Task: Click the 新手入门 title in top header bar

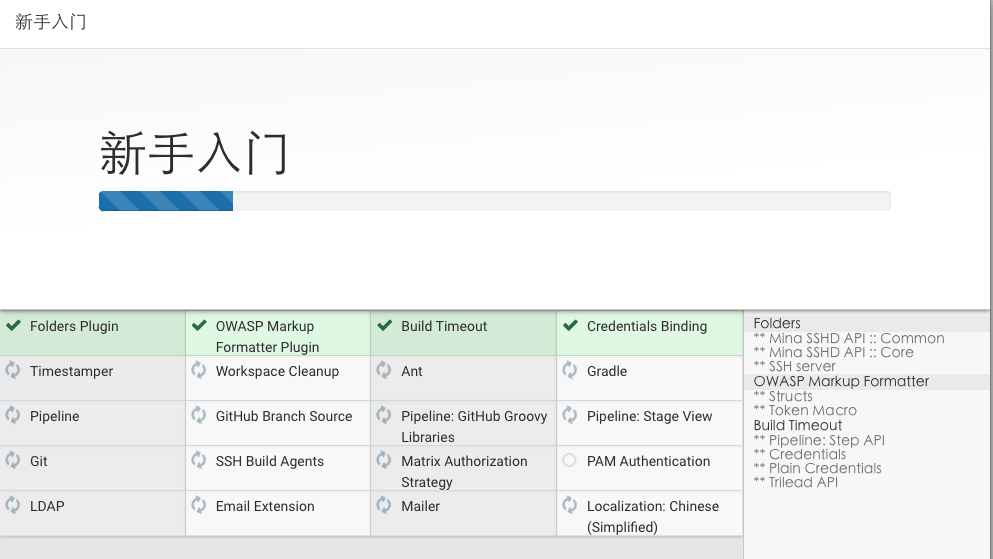Action: pos(51,22)
